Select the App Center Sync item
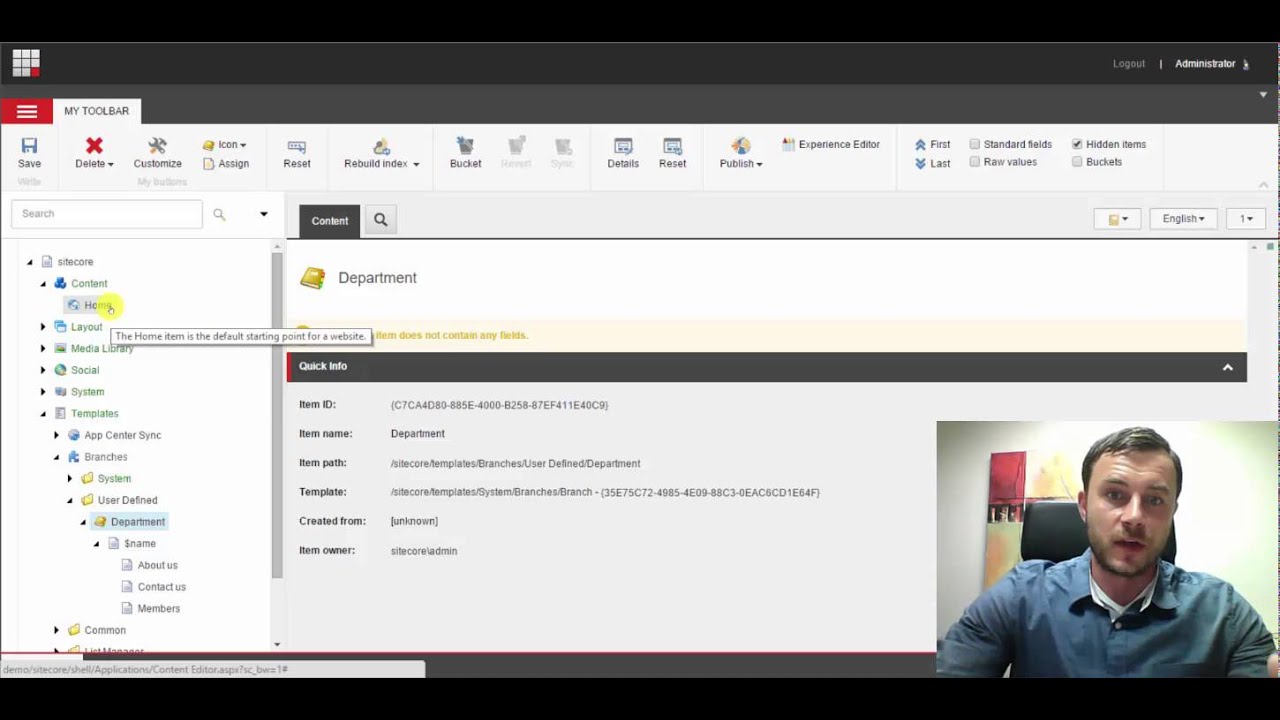 coord(123,435)
